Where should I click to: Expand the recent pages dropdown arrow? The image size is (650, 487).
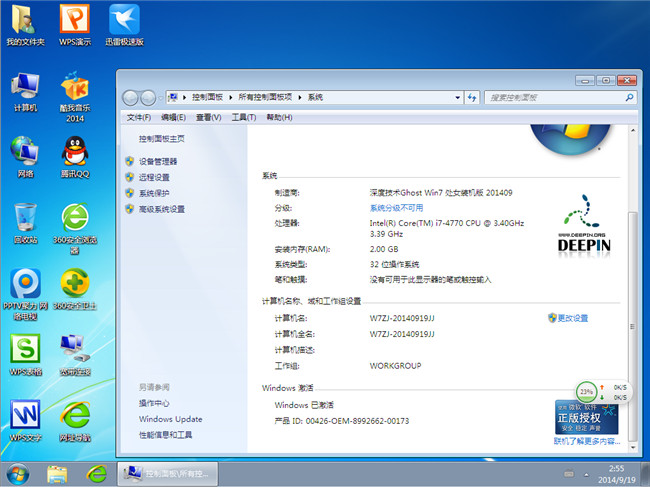pos(160,98)
